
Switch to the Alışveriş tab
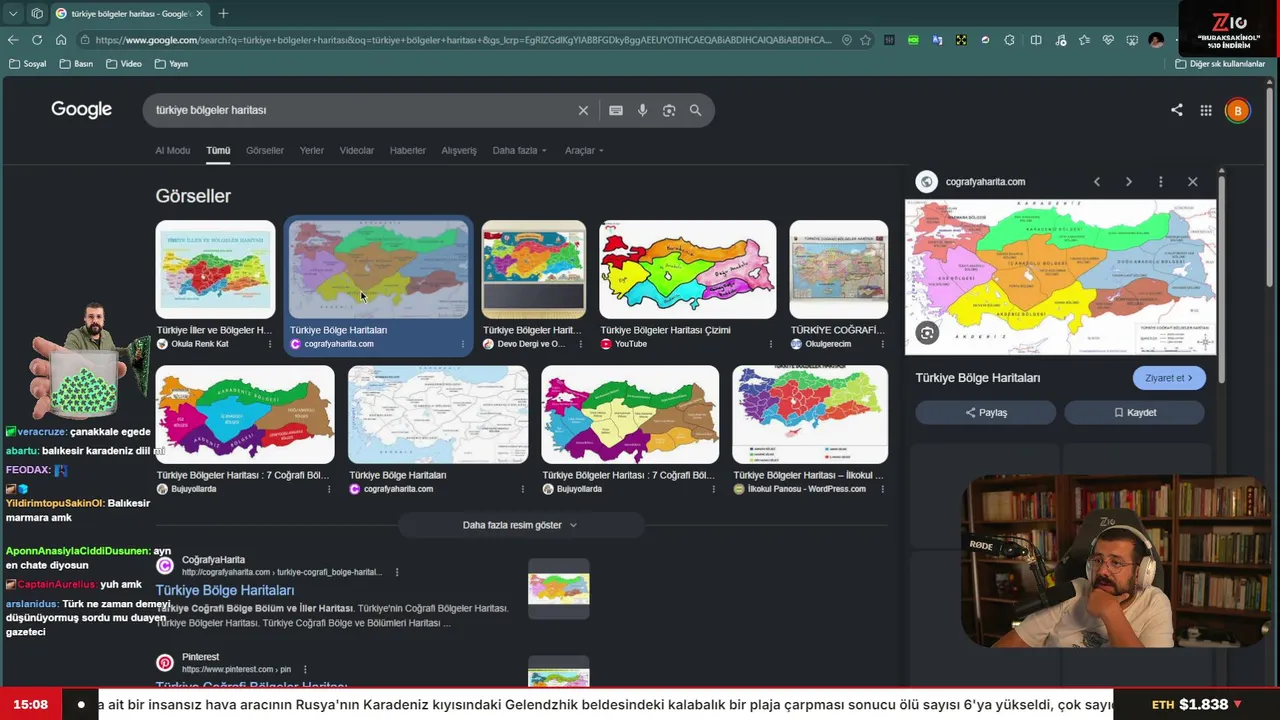tap(459, 150)
